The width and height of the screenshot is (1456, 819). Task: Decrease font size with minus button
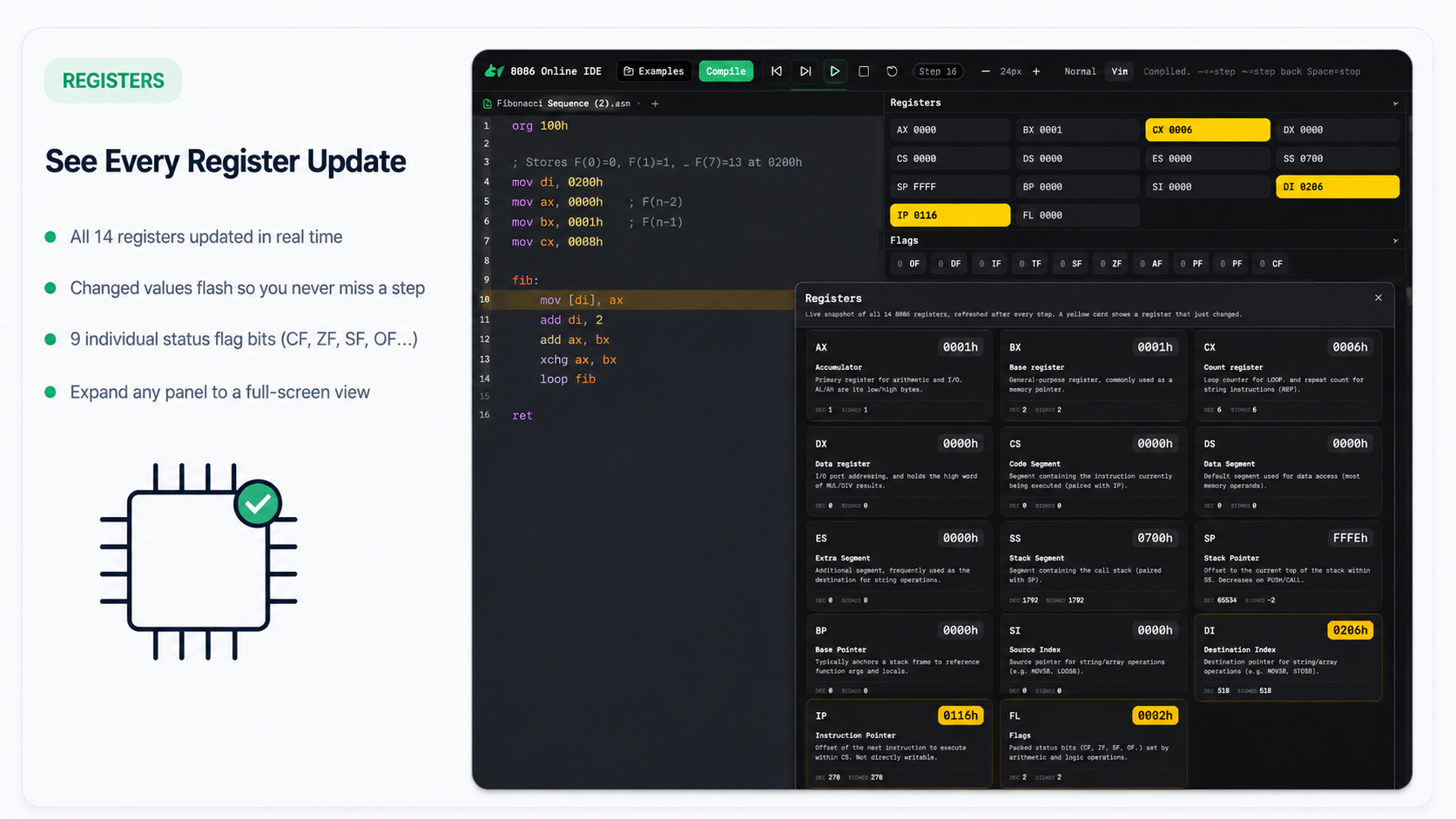[985, 71]
